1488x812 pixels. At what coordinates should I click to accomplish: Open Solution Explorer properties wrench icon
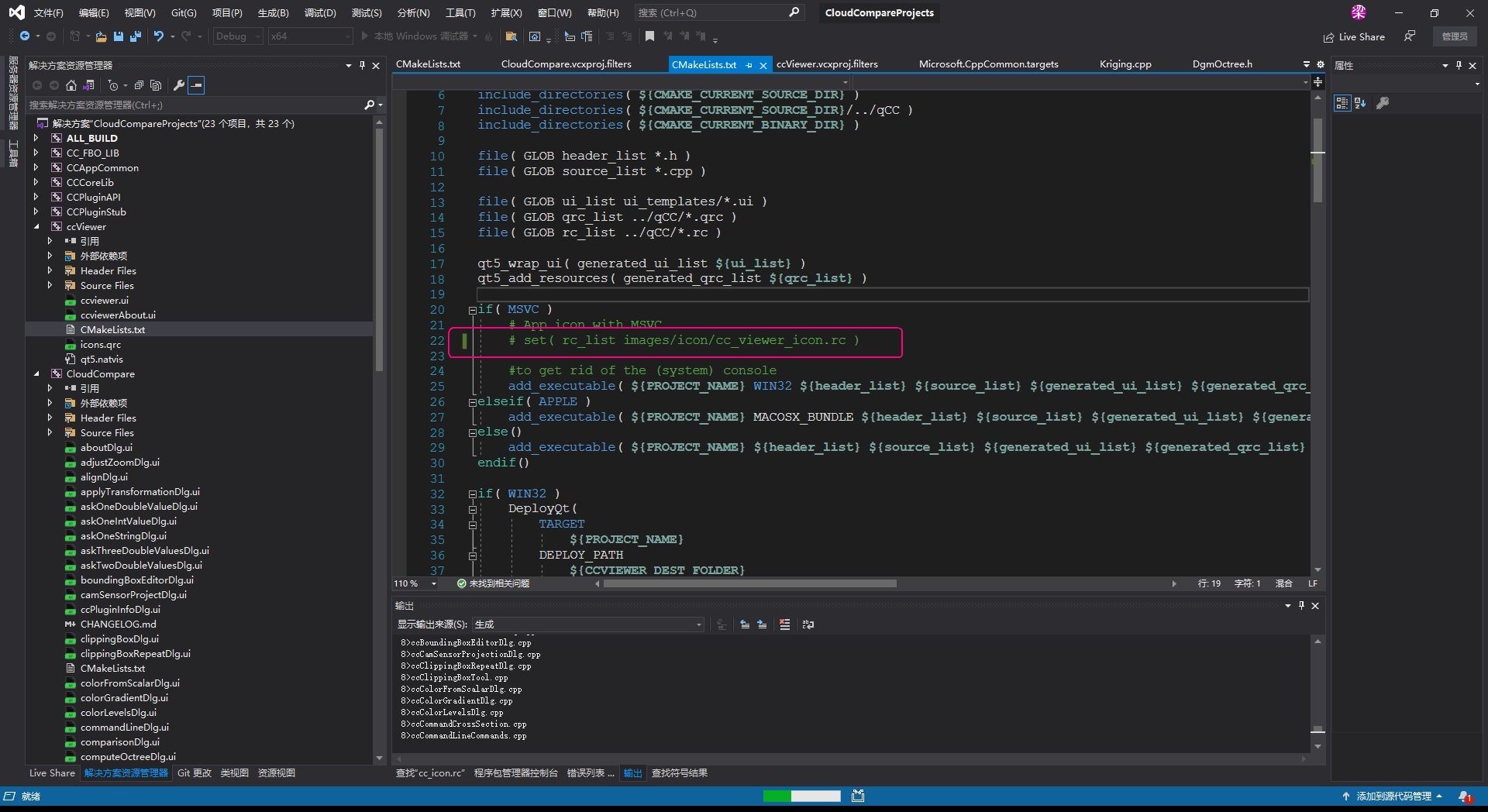click(x=178, y=85)
